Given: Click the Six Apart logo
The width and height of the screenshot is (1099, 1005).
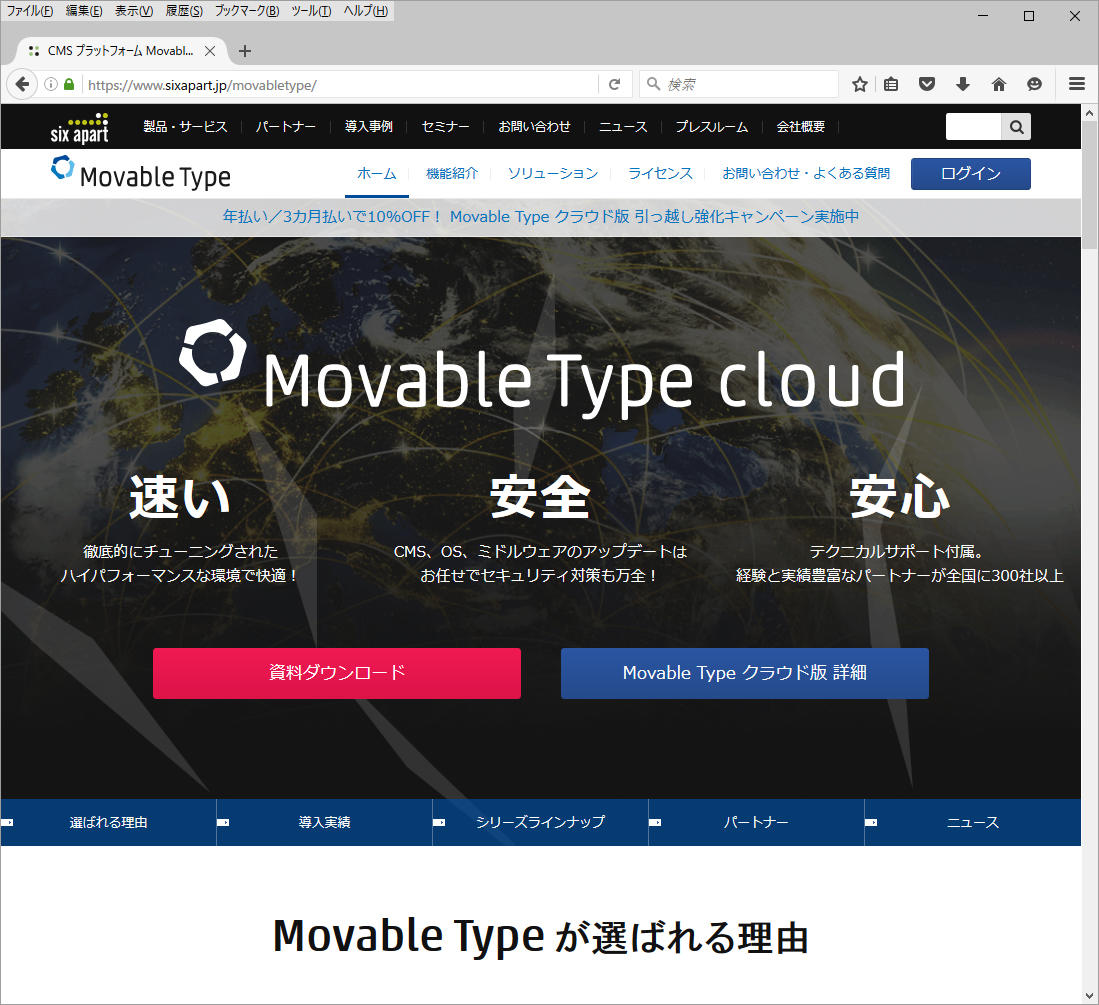Looking at the screenshot, I should [x=79, y=128].
